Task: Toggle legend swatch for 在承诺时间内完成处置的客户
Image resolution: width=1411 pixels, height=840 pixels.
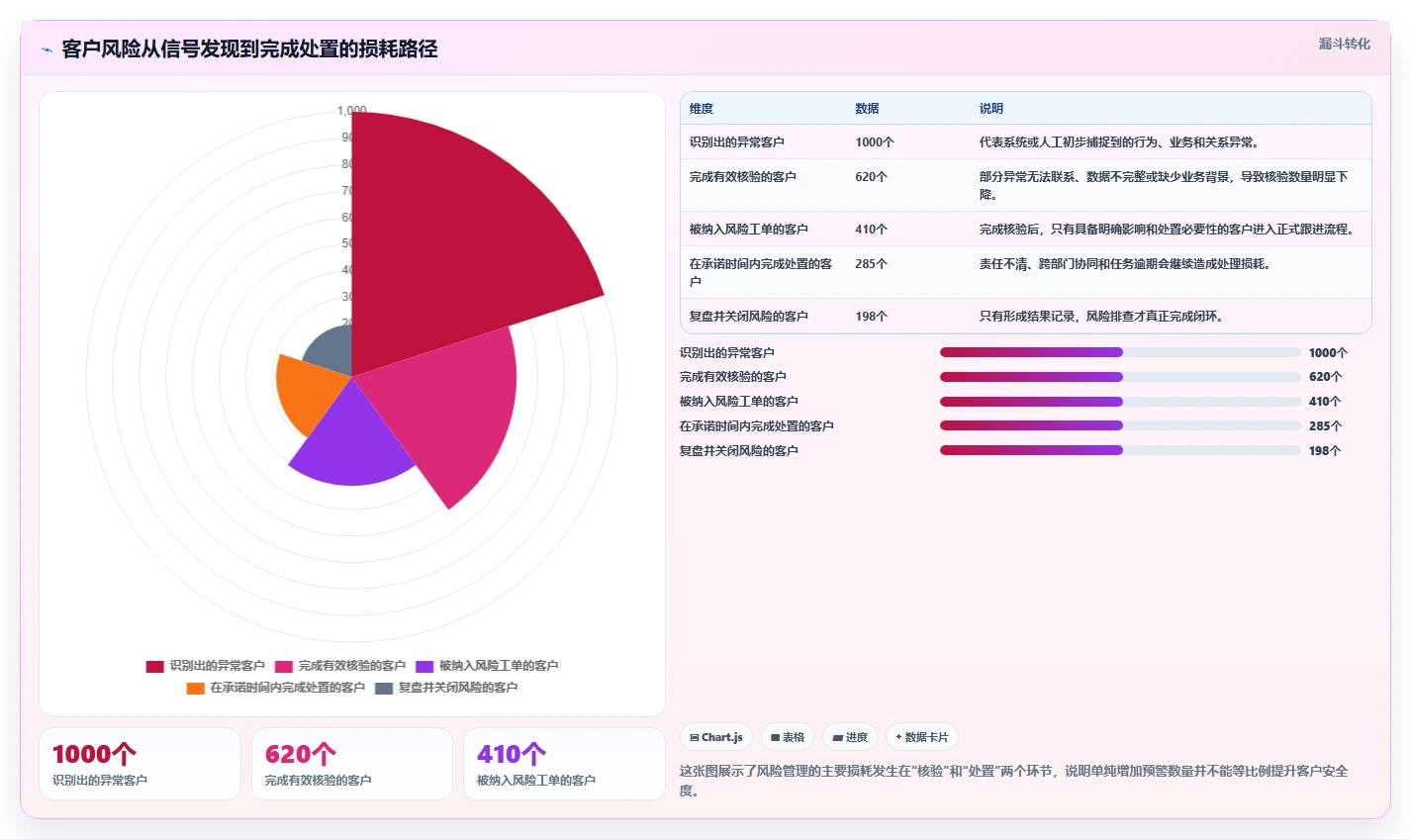Action: tap(196, 688)
